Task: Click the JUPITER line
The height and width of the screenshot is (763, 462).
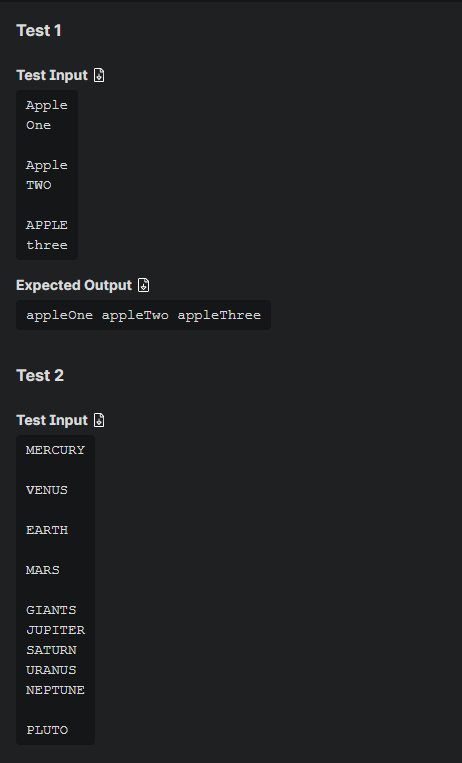Action: pyautogui.click(x=55, y=630)
